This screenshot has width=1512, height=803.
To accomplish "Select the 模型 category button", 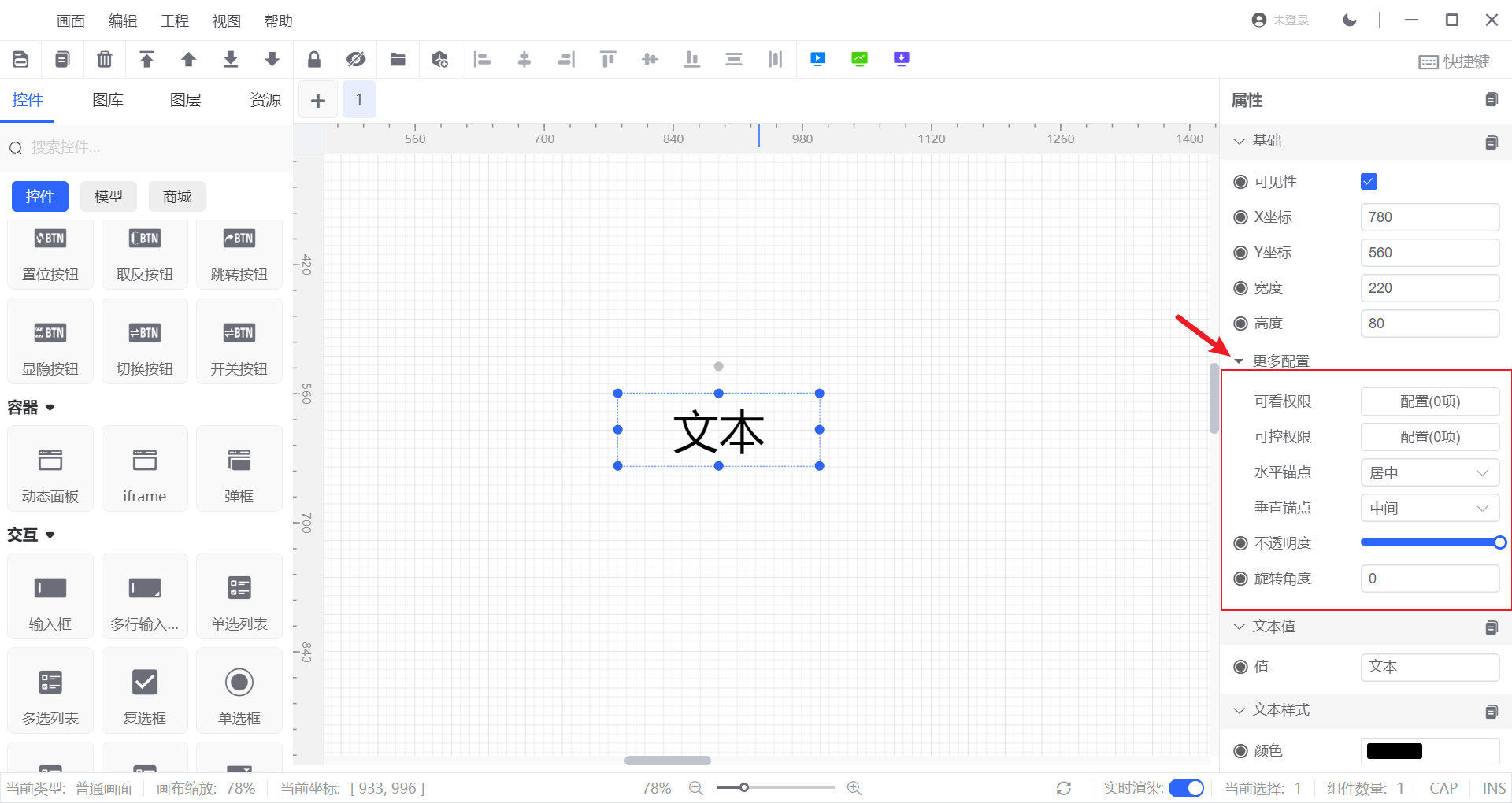I will [x=109, y=197].
